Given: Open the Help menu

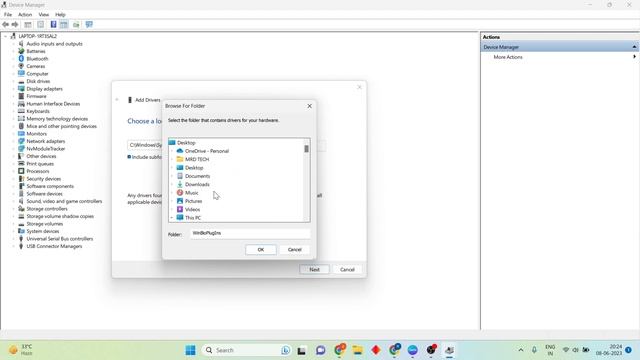Looking at the screenshot, I should coord(60,14).
